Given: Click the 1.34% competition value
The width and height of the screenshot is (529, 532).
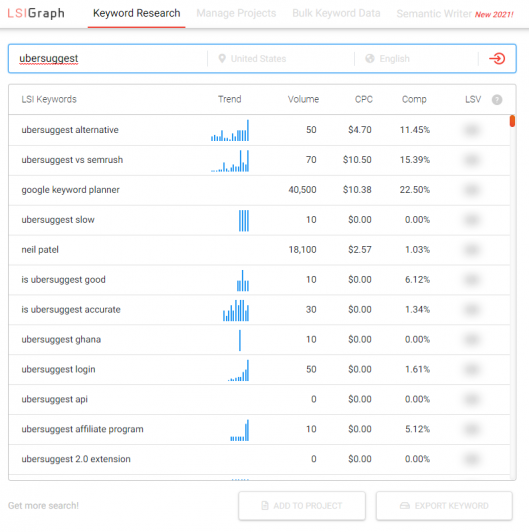Looking at the screenshot, I should 417,309.
